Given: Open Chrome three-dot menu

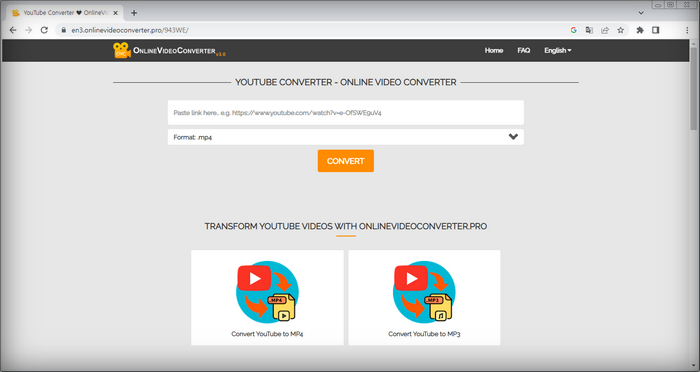Looking at the screenshot, I should (687, 30).
